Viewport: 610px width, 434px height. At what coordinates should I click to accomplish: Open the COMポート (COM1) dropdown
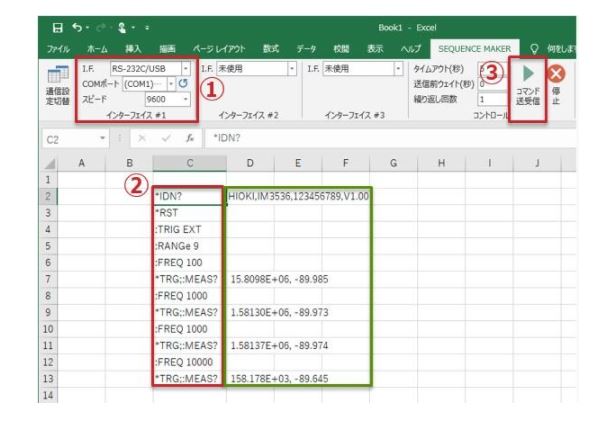click(171, 84)
